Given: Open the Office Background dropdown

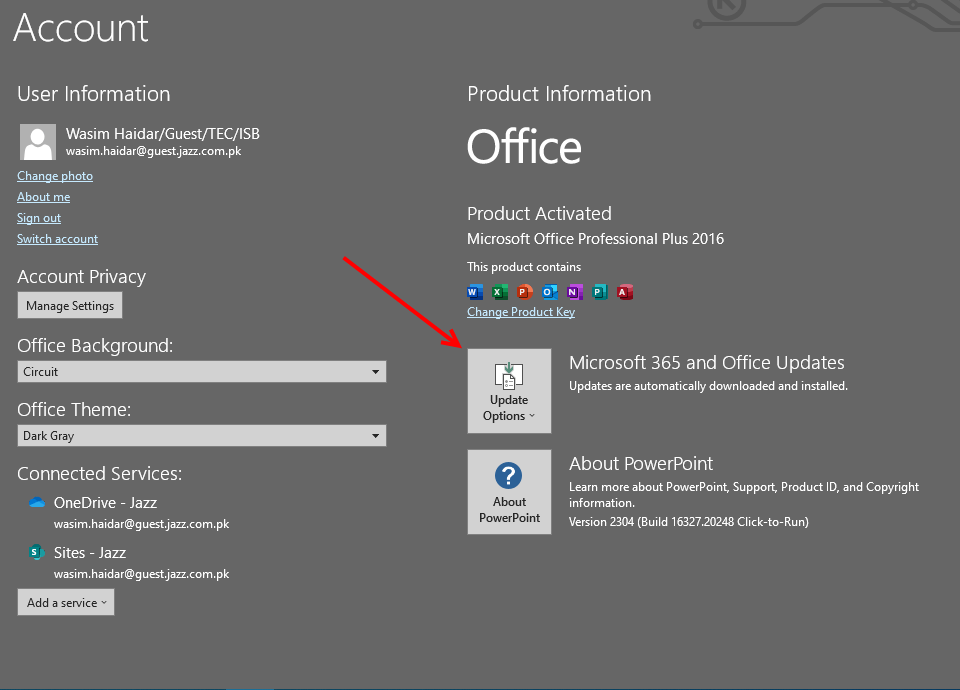Looking at the screenshot, I should pyautogui.click(x=201, y=372).
